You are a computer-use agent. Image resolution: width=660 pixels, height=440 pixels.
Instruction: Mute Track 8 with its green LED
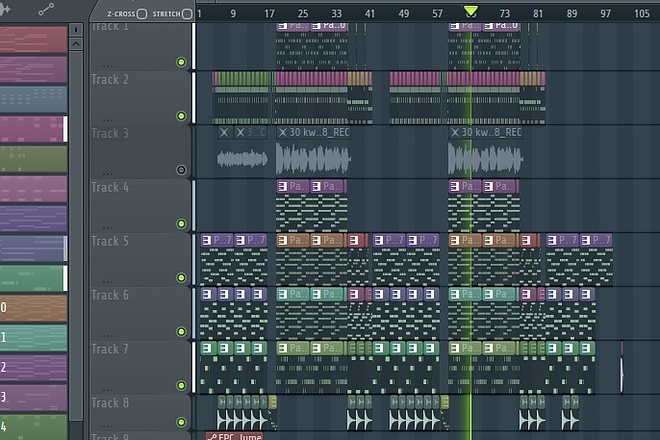click(x=181, y=422)
